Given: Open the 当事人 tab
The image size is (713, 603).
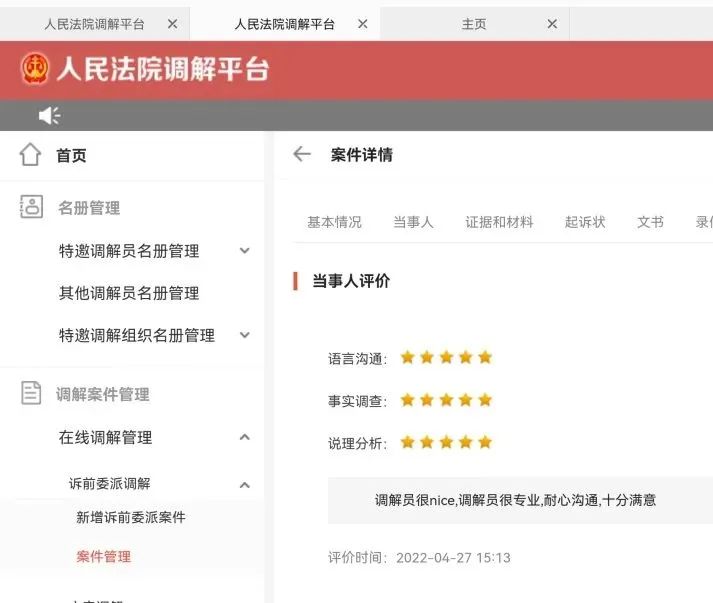Looking at the screenshot, I should [x=413, y=222].
